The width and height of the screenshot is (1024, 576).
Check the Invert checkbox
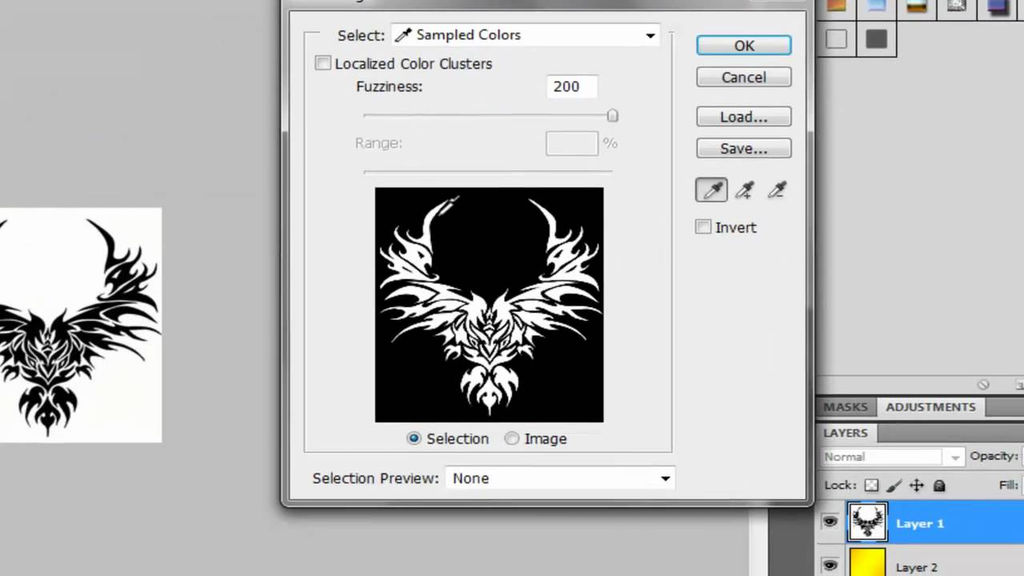(x=704, y=227)
